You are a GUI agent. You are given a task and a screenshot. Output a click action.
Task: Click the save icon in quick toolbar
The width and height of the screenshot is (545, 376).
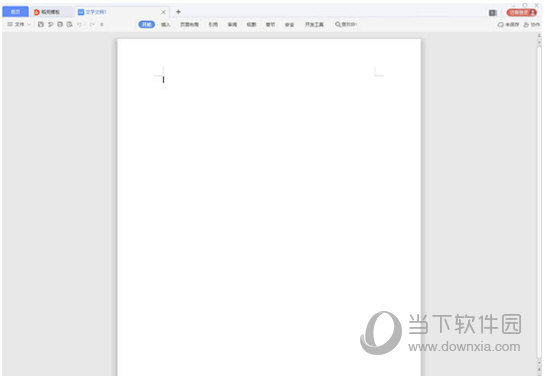(x=41, y=24)
